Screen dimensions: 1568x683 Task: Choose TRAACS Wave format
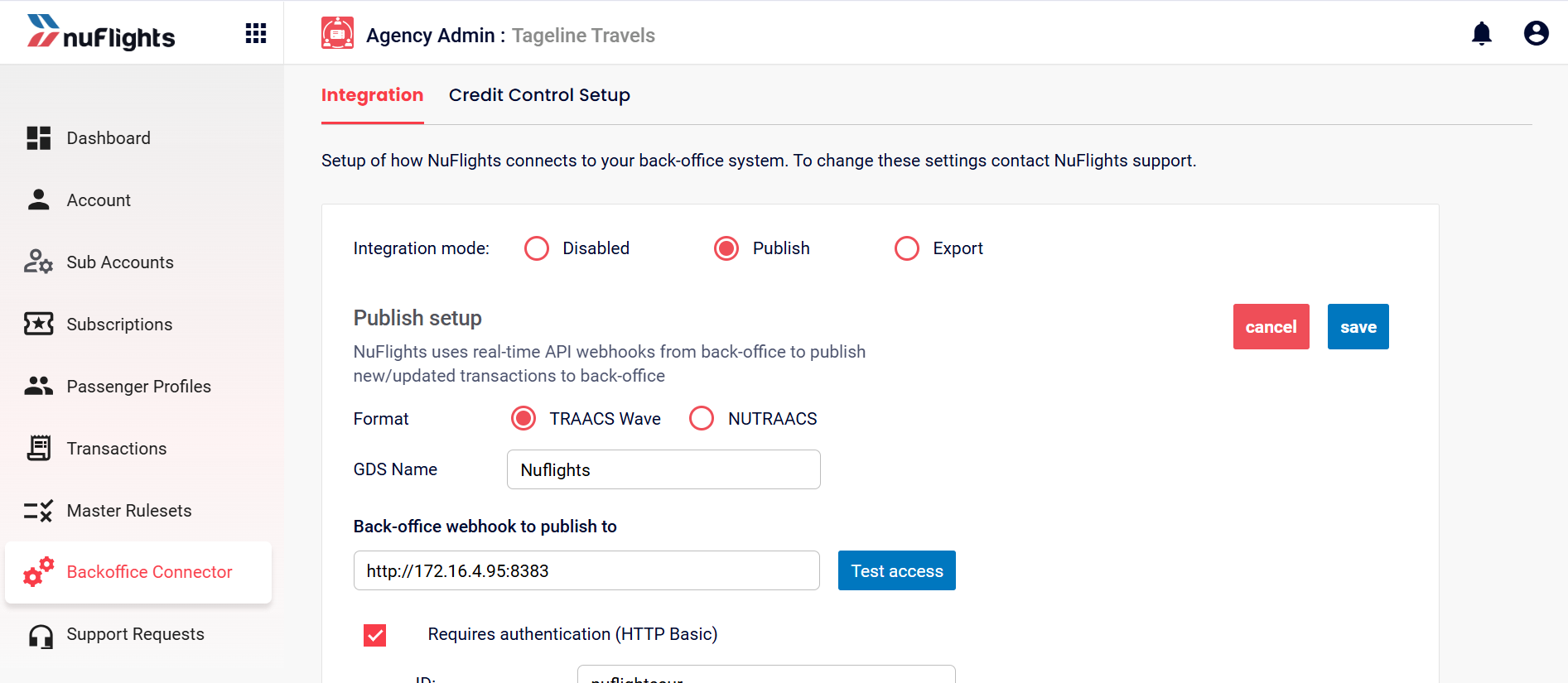[x=523, y=419]
